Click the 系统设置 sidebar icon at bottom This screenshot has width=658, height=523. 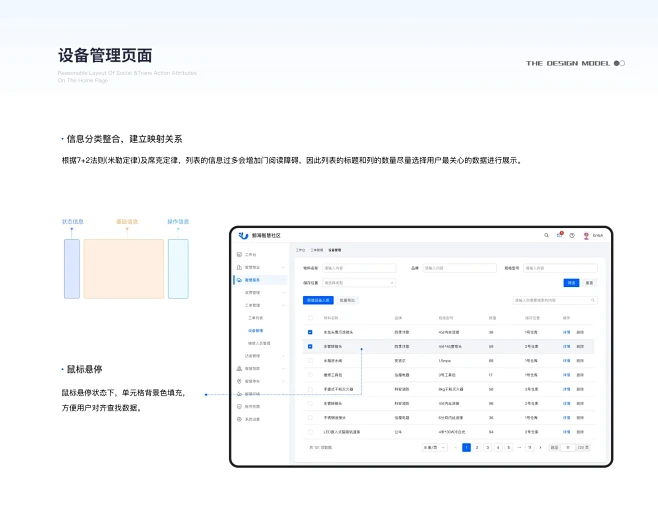click(x=239, y=419)
